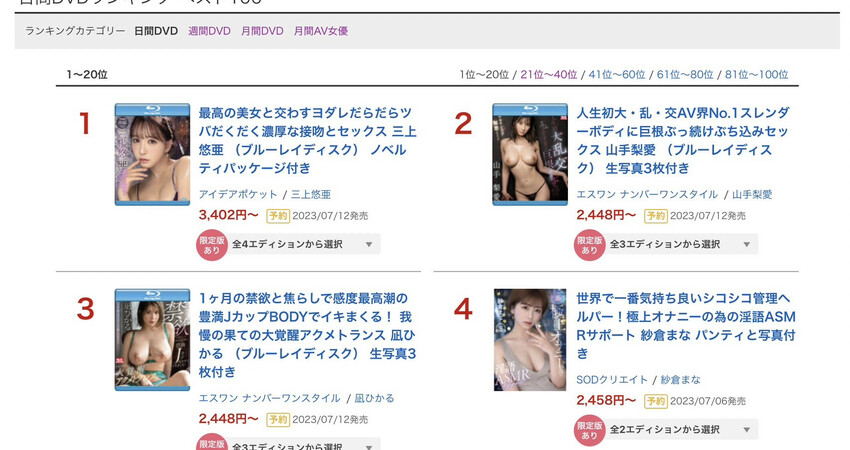
Task: Click the 限定版あり badge on rank 1 item
Action: coord(211,245)
